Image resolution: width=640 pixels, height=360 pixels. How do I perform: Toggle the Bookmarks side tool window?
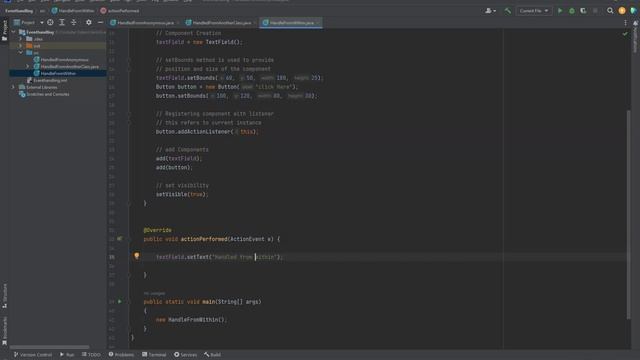pos(4,331)
